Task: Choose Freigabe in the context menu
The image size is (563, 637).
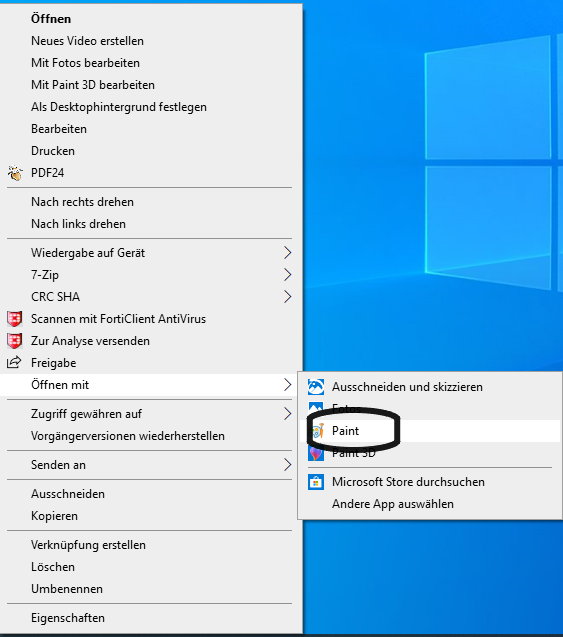Action: (151, 363)
